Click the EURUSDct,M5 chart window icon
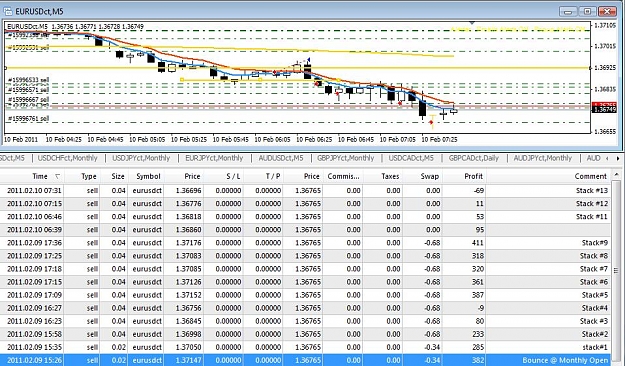625x366 pixels. point(8,11)
